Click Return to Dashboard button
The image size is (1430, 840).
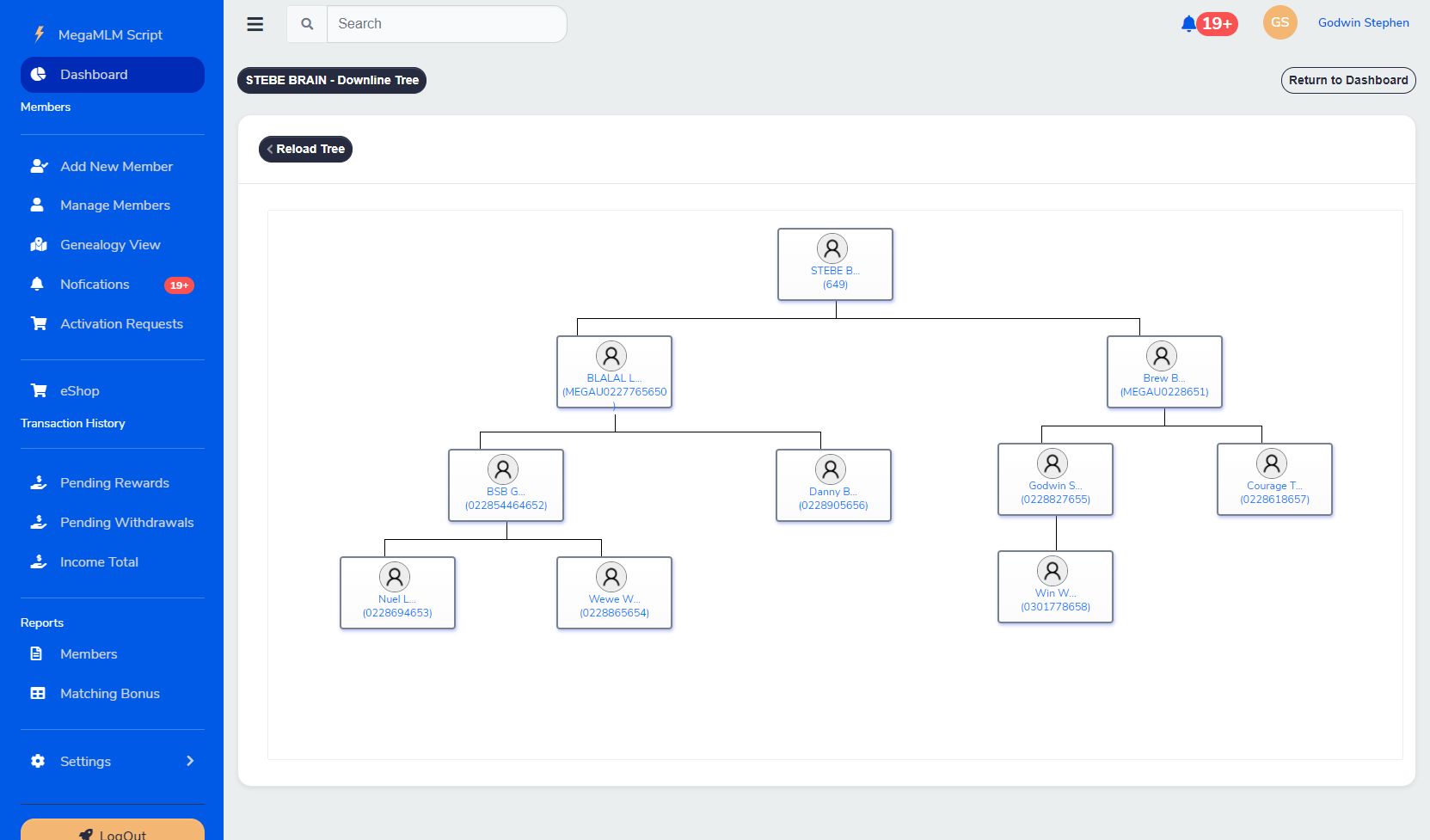(x=1347, y=80)
